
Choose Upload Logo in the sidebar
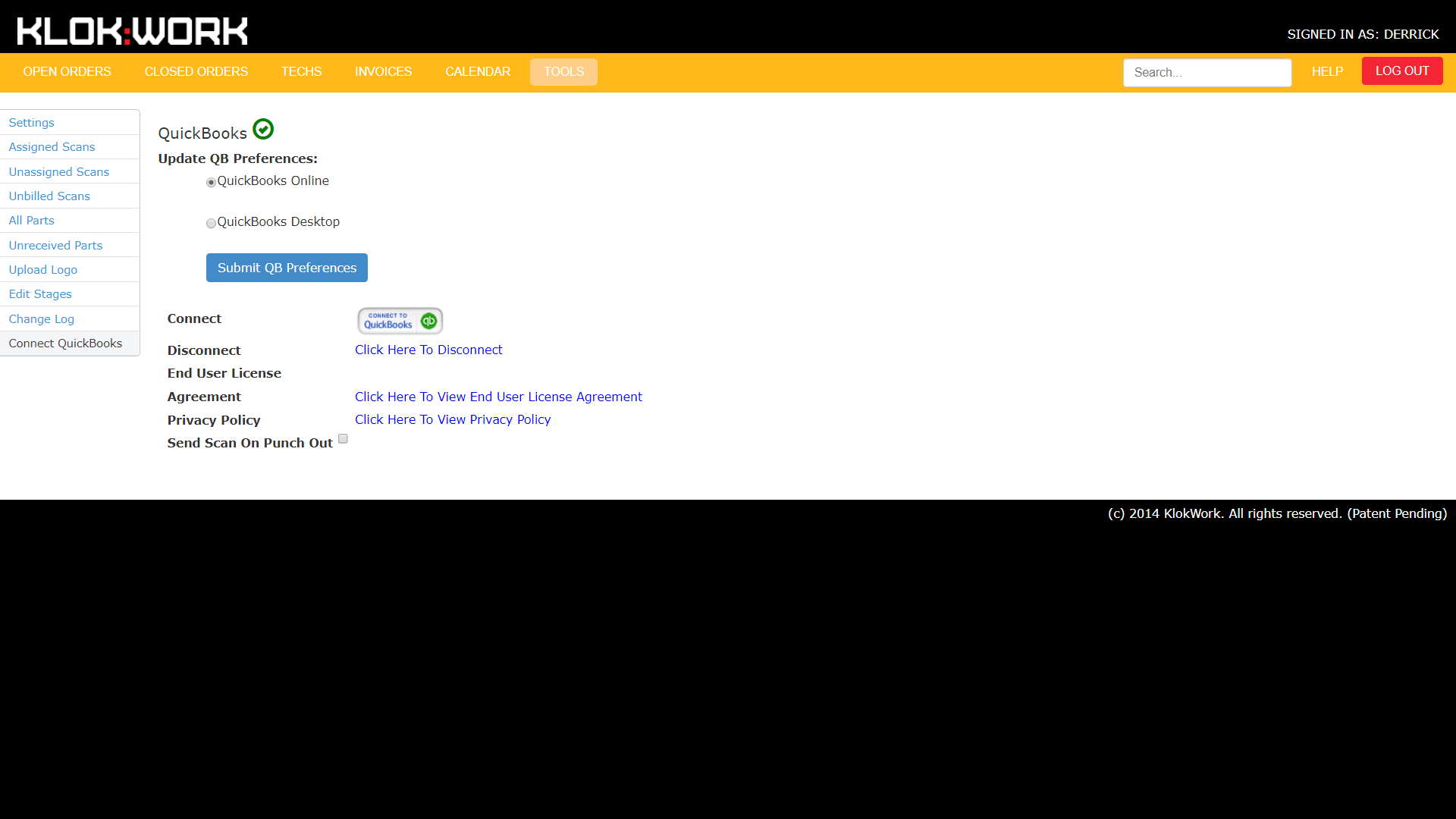(70, 269)
